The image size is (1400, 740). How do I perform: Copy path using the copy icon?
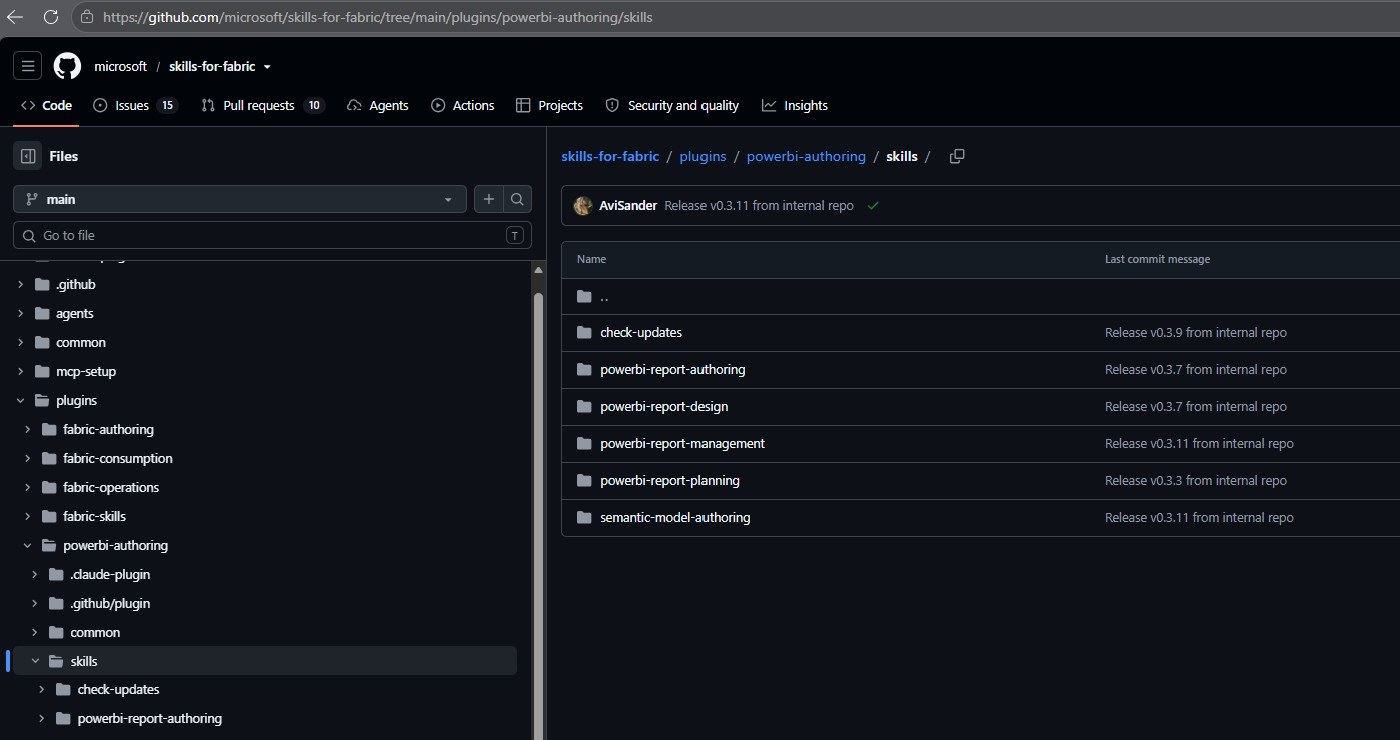(957, 156)
